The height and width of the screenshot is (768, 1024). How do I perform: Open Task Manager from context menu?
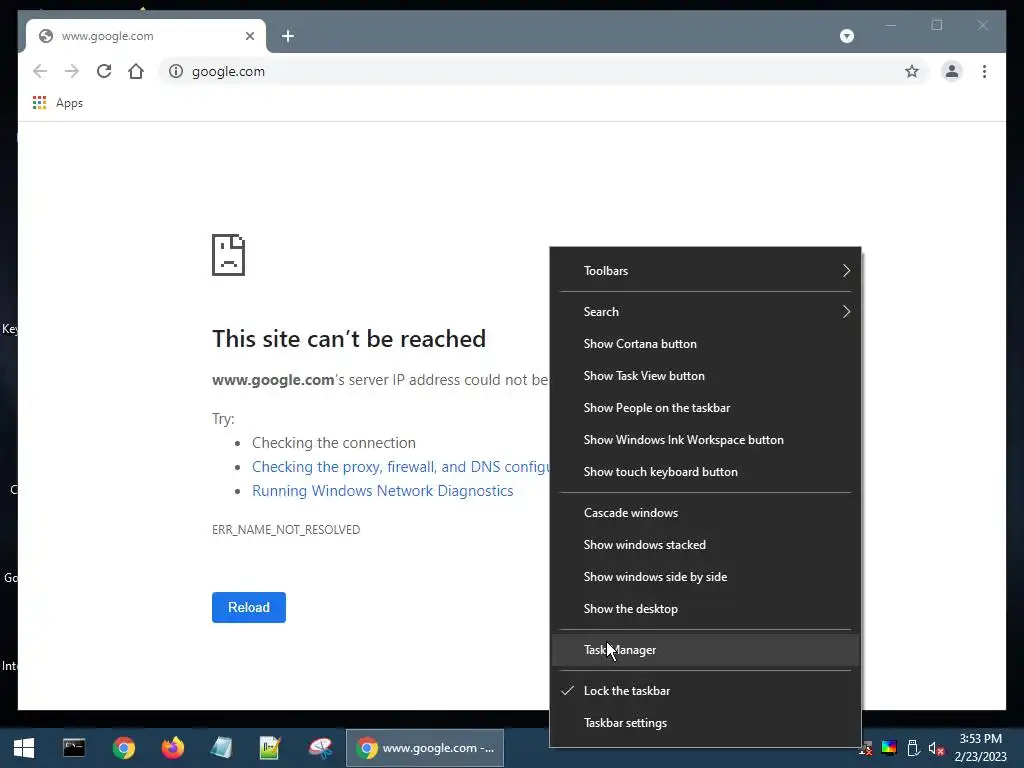click(x=705, y=650)
